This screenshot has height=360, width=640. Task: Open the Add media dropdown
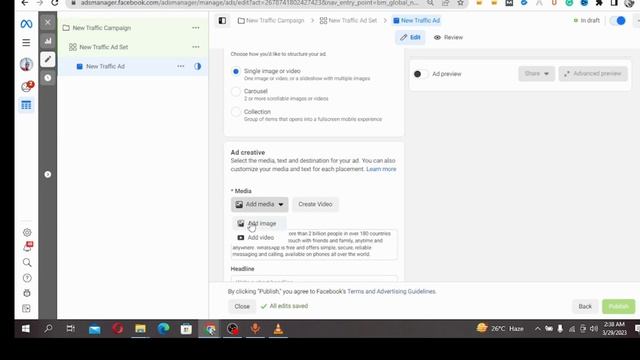point(259,204)
